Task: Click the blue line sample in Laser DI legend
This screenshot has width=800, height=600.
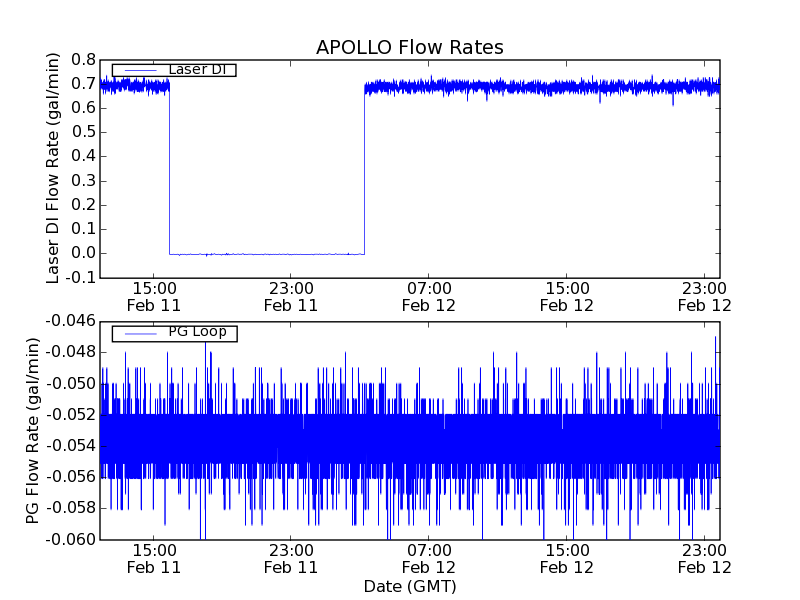Action: 138,70
